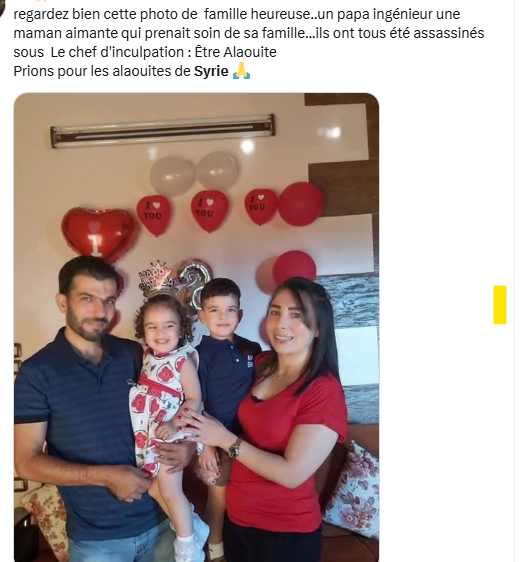The height and width of the screenshot is (562, 525).
Task: Click the boy's navy polo shirt
Action: (x=226, y=380)
